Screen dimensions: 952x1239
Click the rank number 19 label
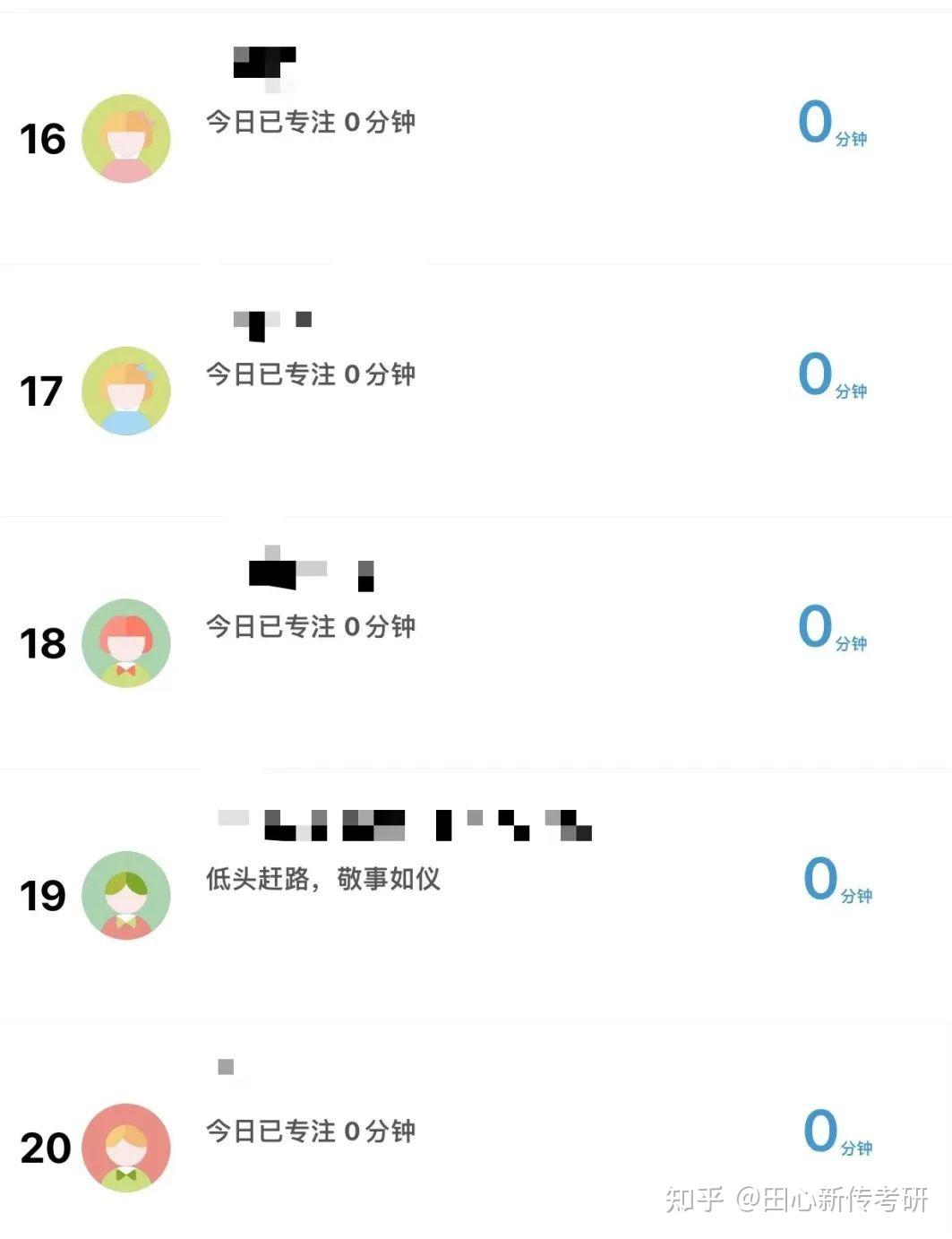(x=43, y=896)
